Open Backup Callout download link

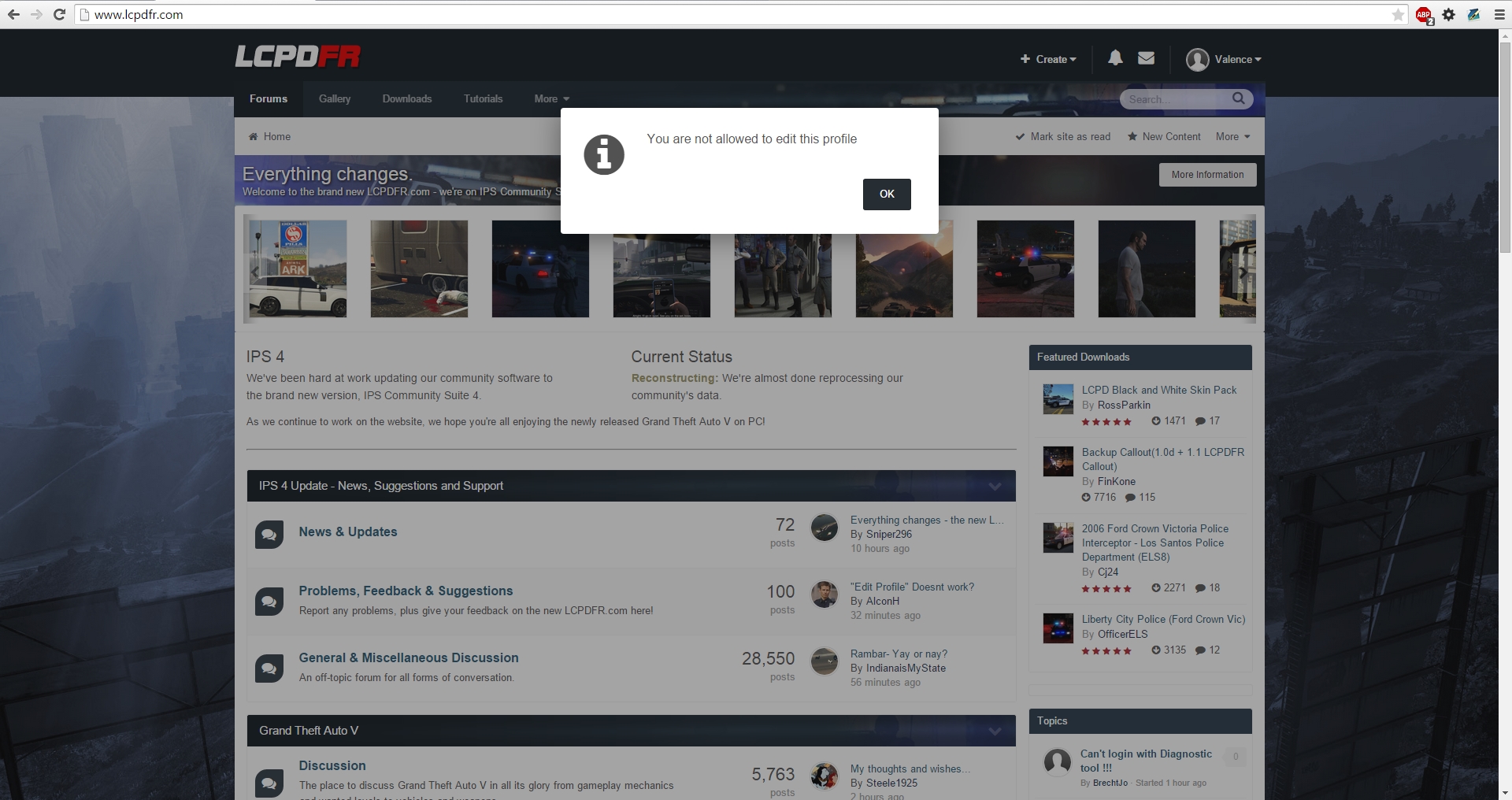click(1163, 459)
